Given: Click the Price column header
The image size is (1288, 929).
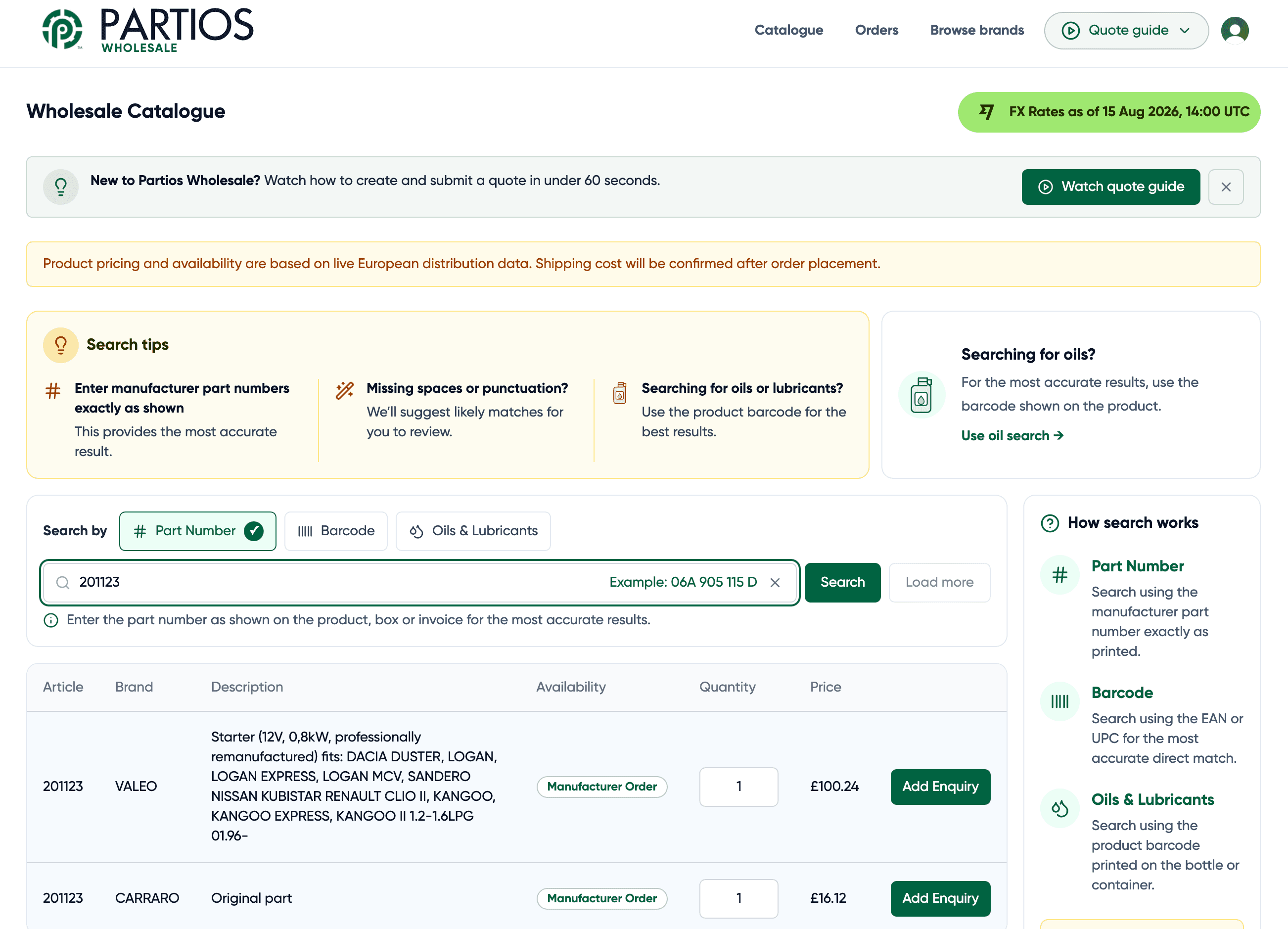Looking at the screenshot, I should [825, 687].
